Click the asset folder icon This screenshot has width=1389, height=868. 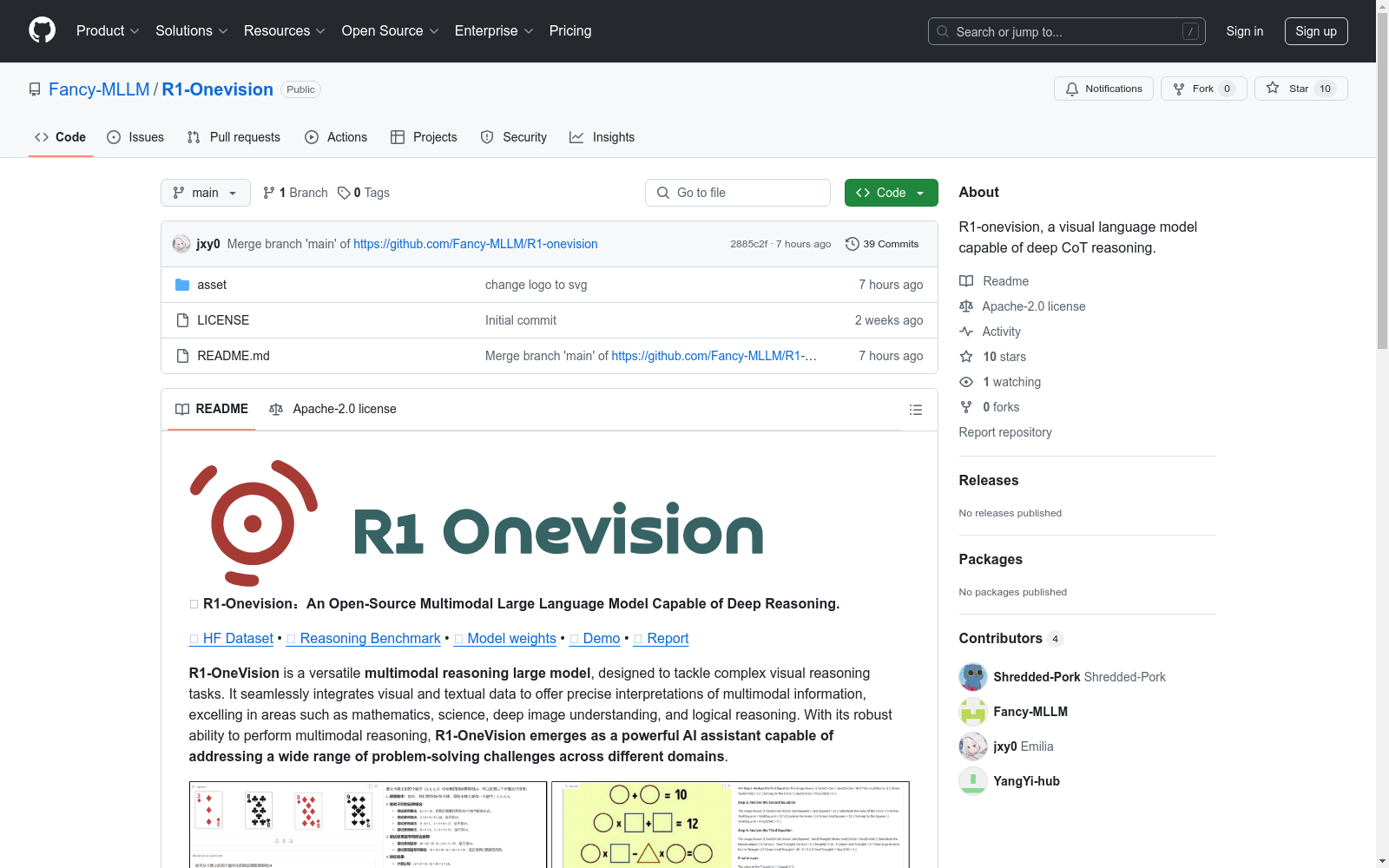pos(182,285)
